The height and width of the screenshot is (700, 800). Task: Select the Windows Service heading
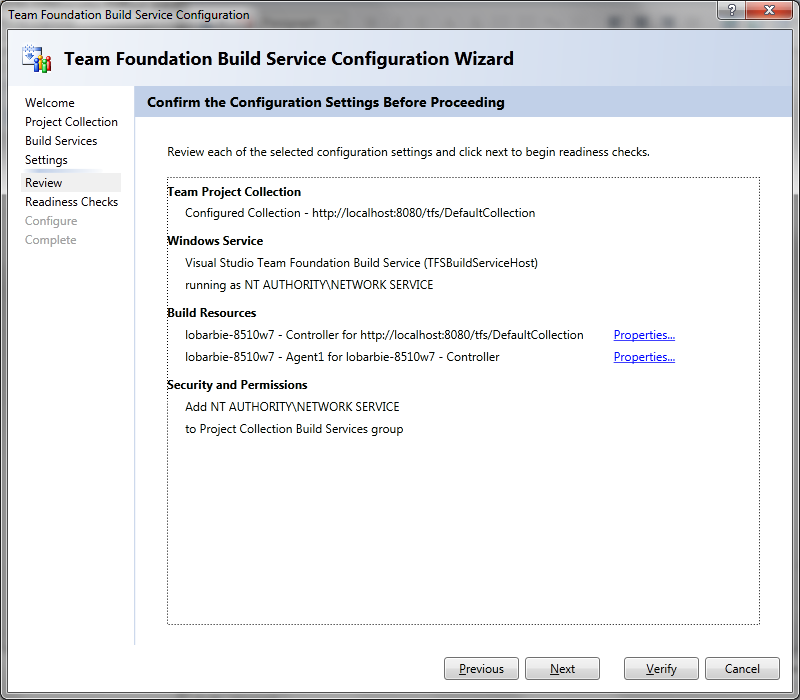point(215,241)
